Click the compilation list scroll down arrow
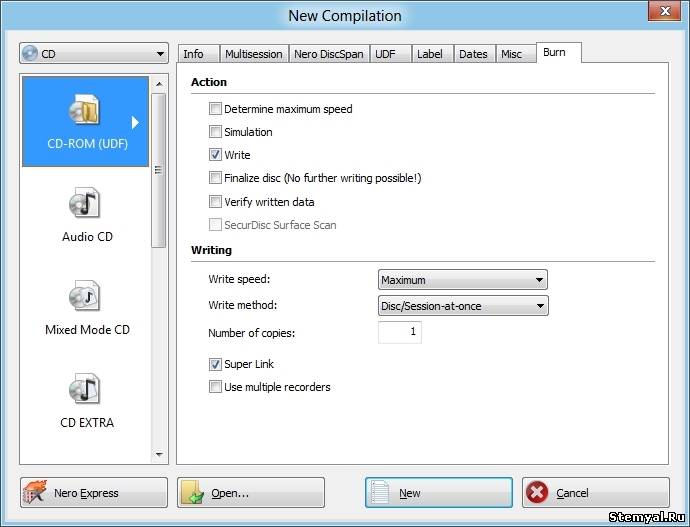 click(x=159, y=454)
